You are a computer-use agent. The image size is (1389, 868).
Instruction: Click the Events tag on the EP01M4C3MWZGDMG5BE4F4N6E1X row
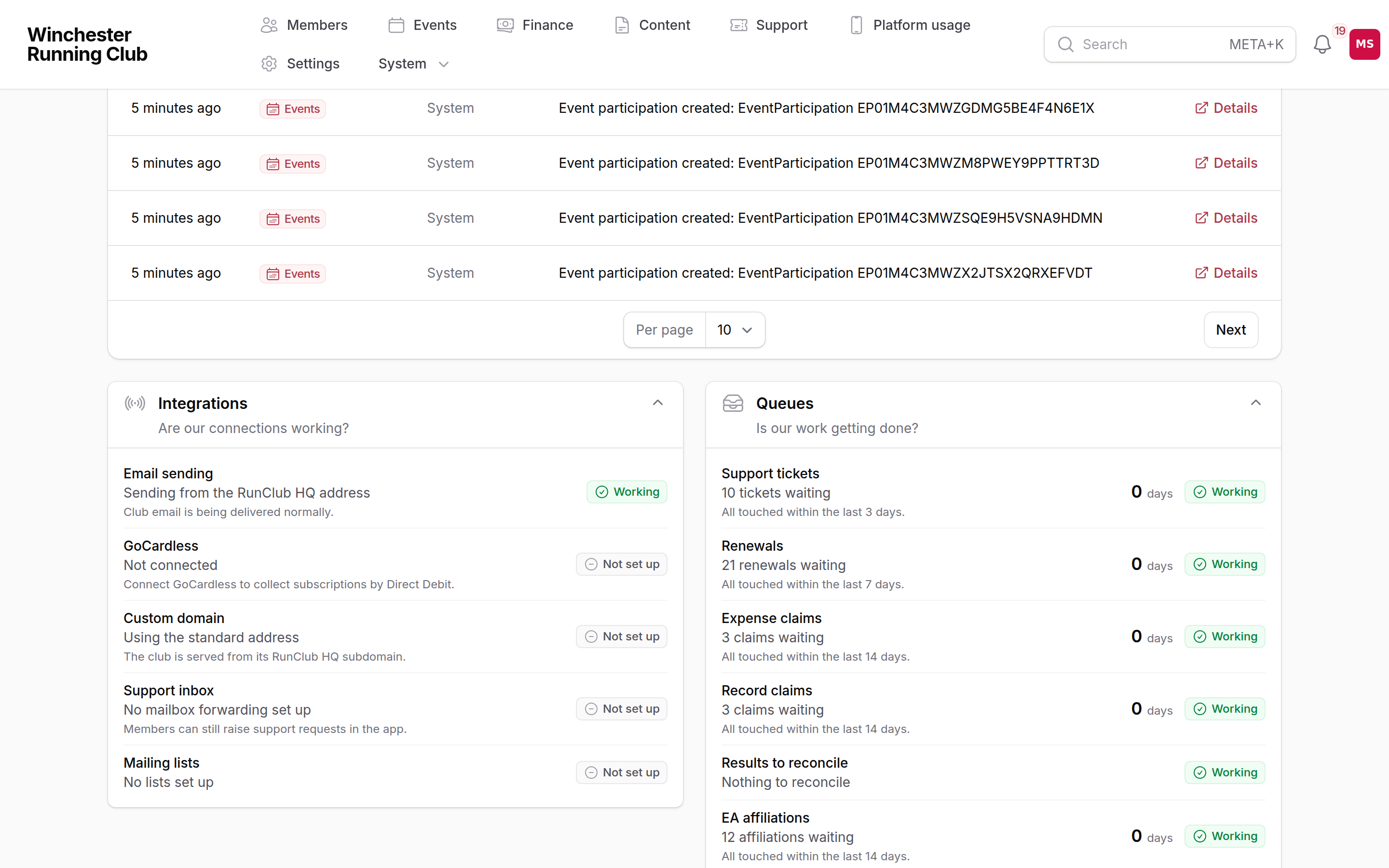(293, 108)
